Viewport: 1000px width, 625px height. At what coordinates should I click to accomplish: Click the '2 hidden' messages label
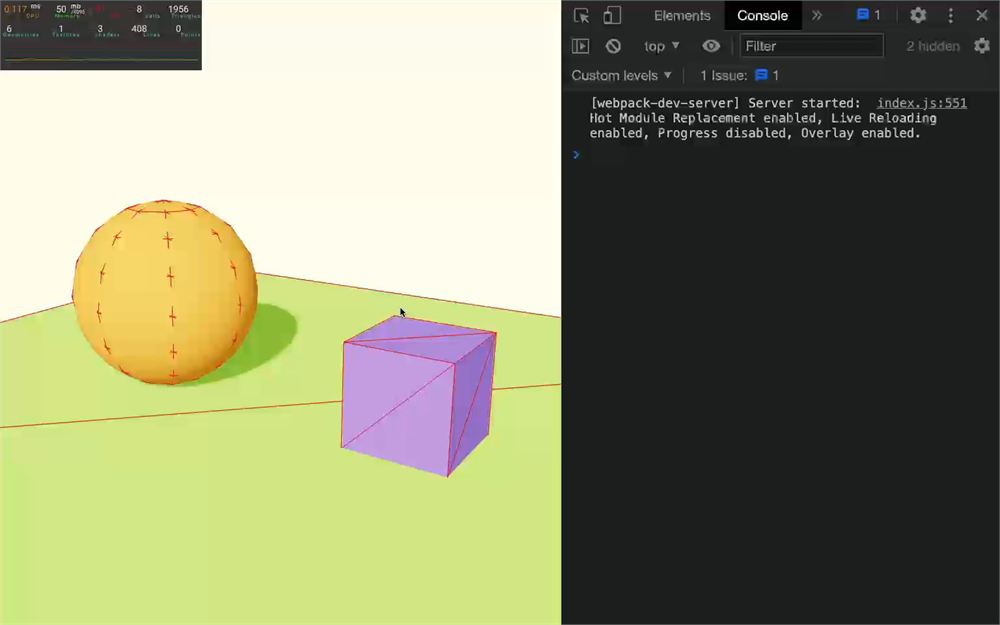click(933, 46)
